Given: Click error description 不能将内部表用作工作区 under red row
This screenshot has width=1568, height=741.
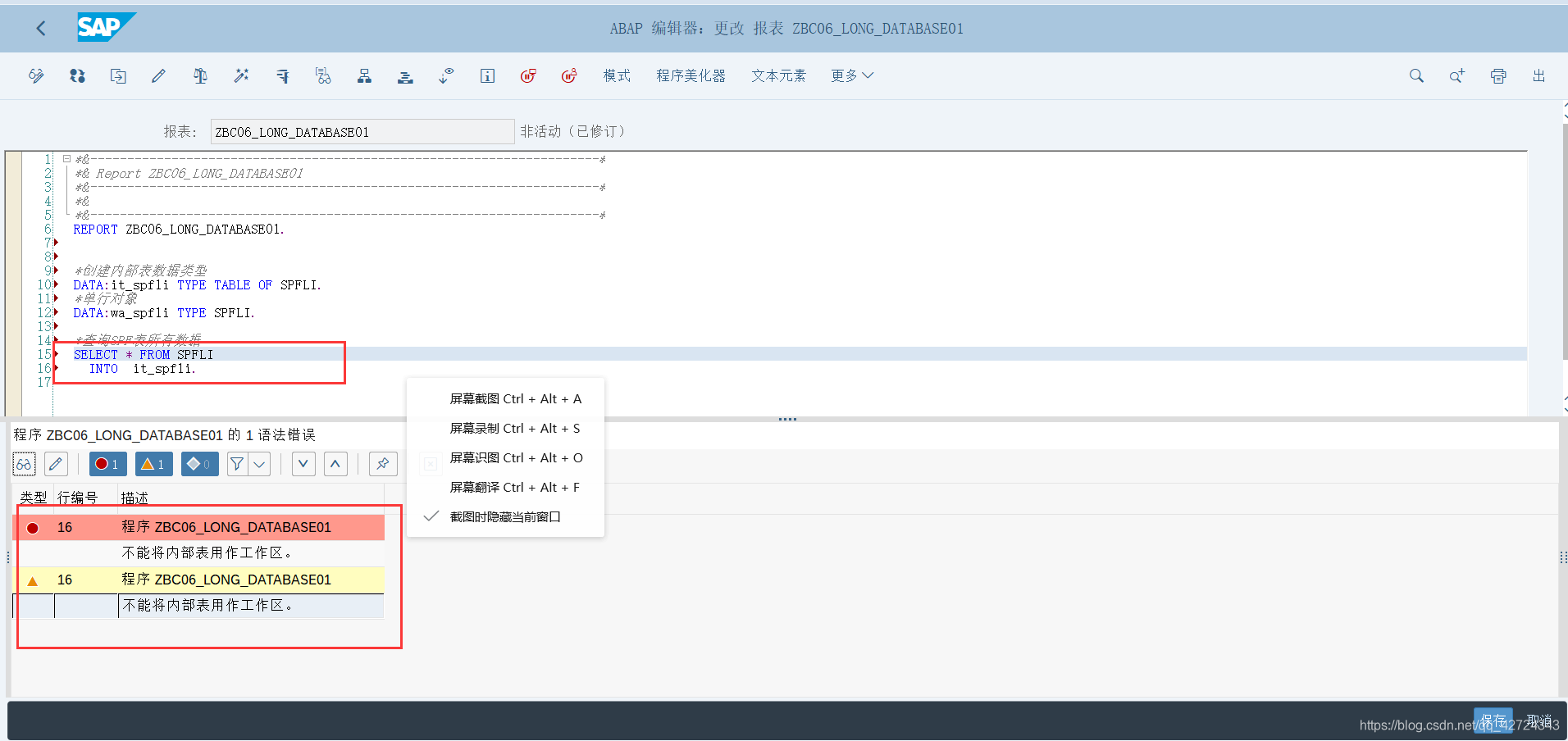Looking at the screenshot, I should 207,553.
